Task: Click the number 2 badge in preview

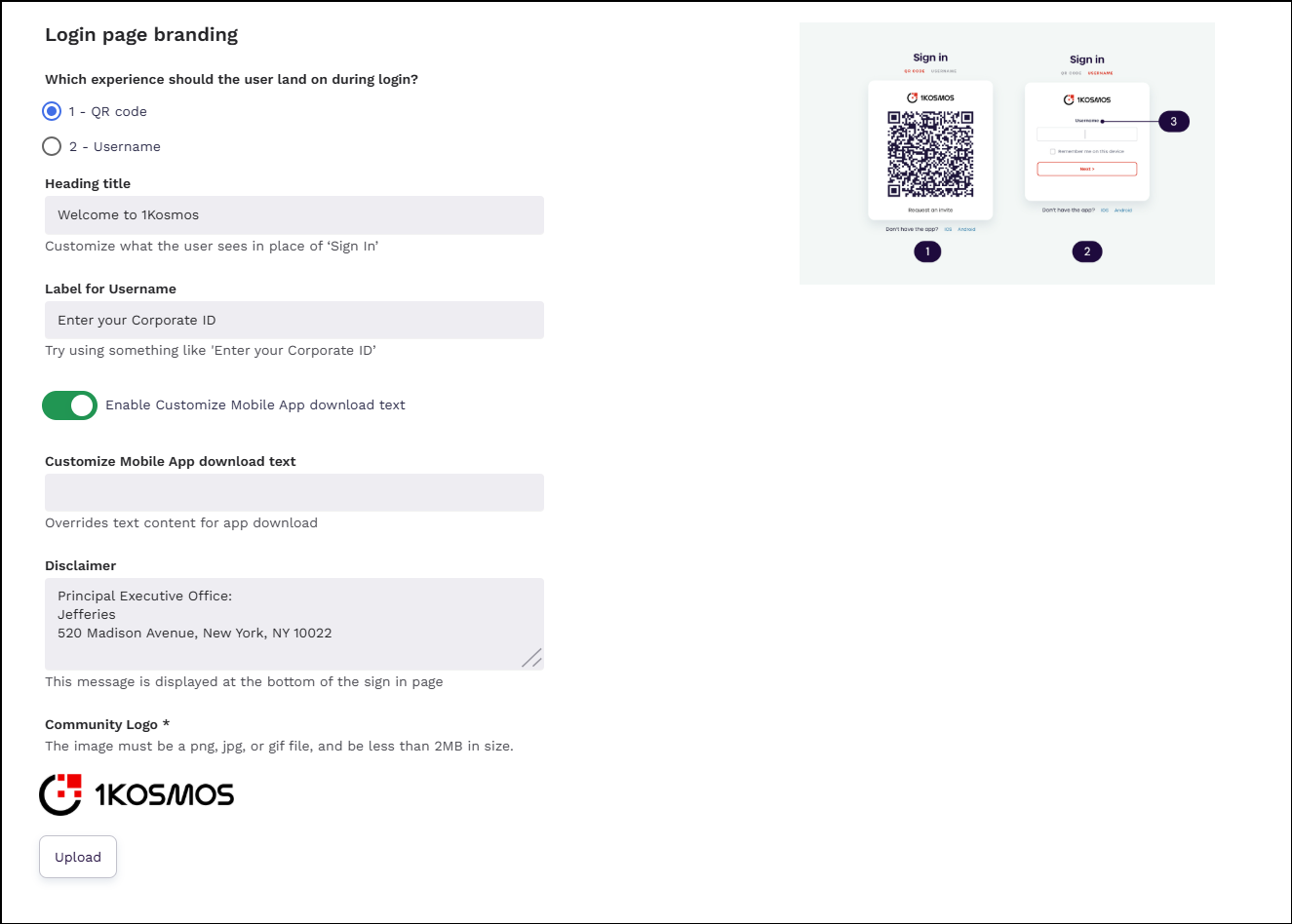Action: coord(1087,251)
